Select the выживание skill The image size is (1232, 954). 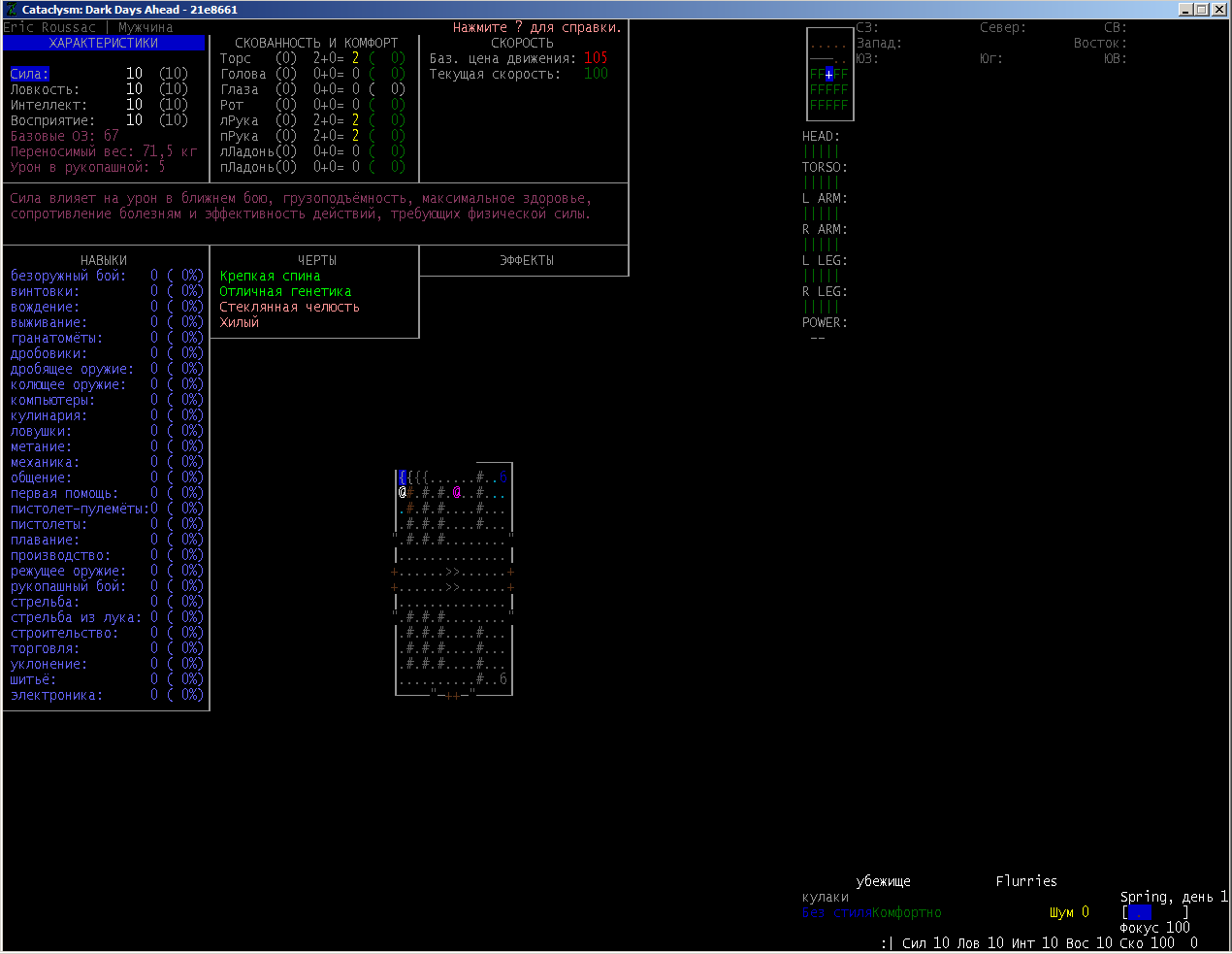coord(107,322)
